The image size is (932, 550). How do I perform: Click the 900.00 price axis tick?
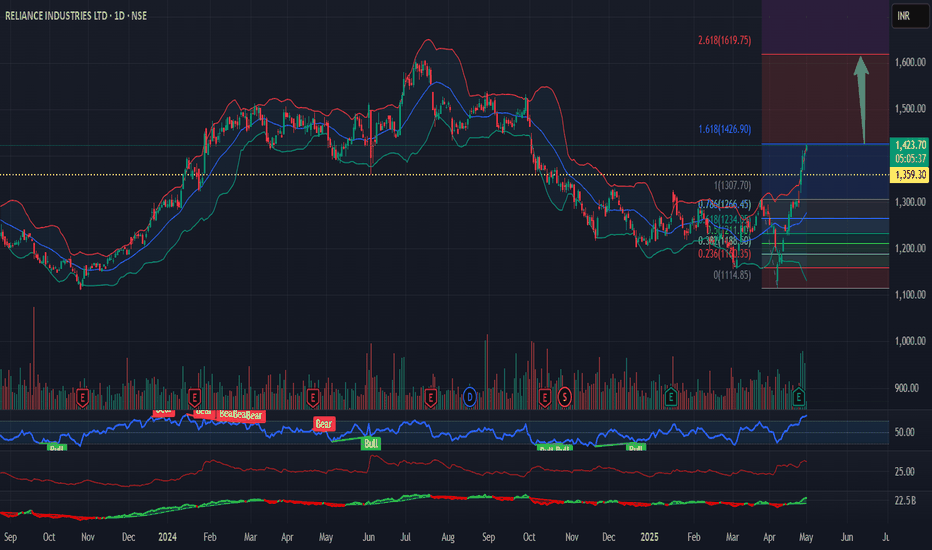905,388
